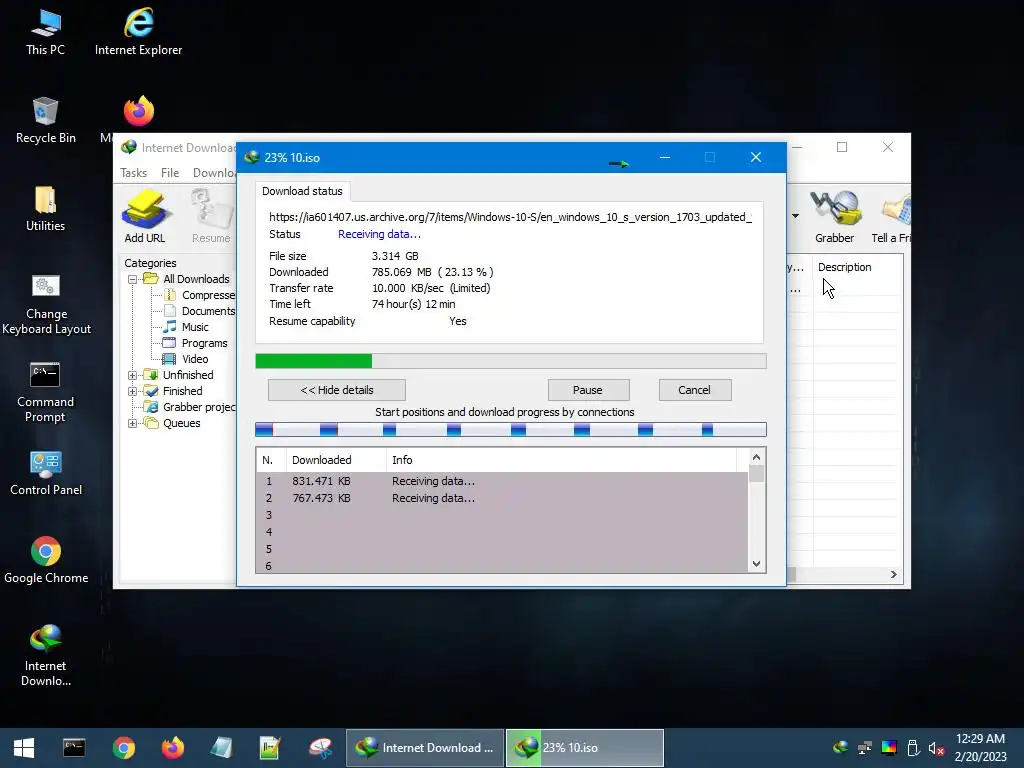1024x768 pixels.
Task: Select connection row 1 with 831.471 KB
Action: point(502,481)
